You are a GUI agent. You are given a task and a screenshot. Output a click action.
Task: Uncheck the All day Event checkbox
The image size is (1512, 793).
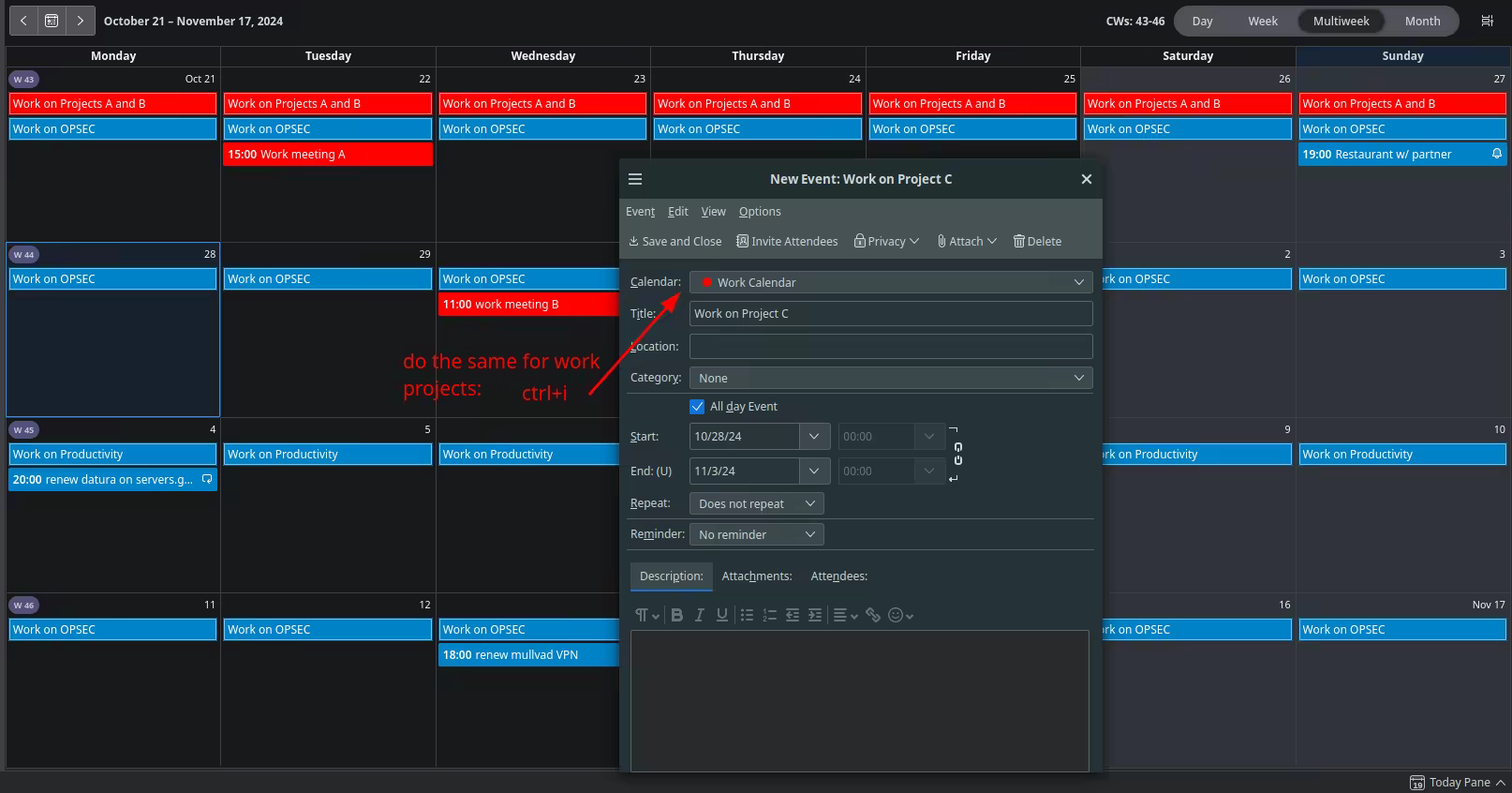[697, 407]
